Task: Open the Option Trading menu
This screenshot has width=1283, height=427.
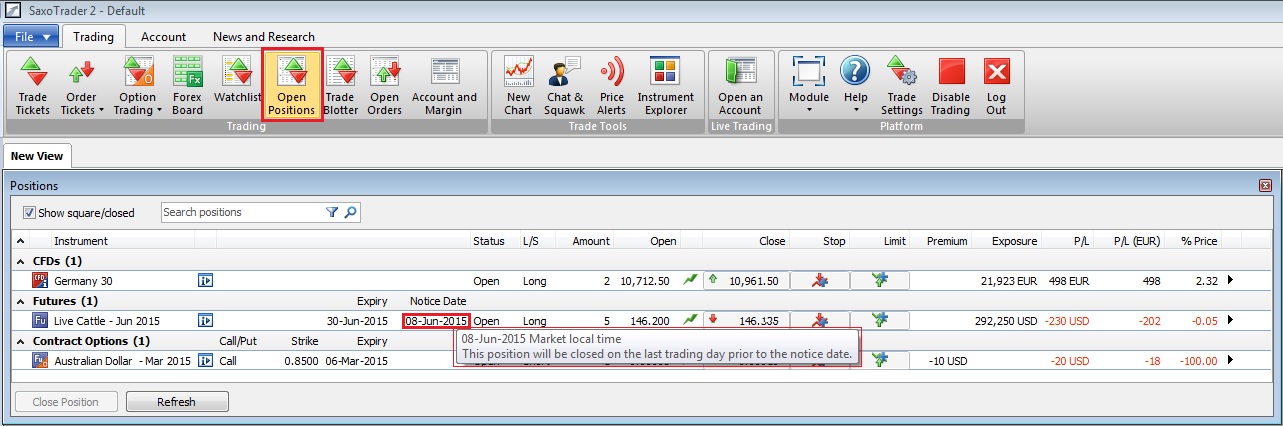Action: click(137, 86)
